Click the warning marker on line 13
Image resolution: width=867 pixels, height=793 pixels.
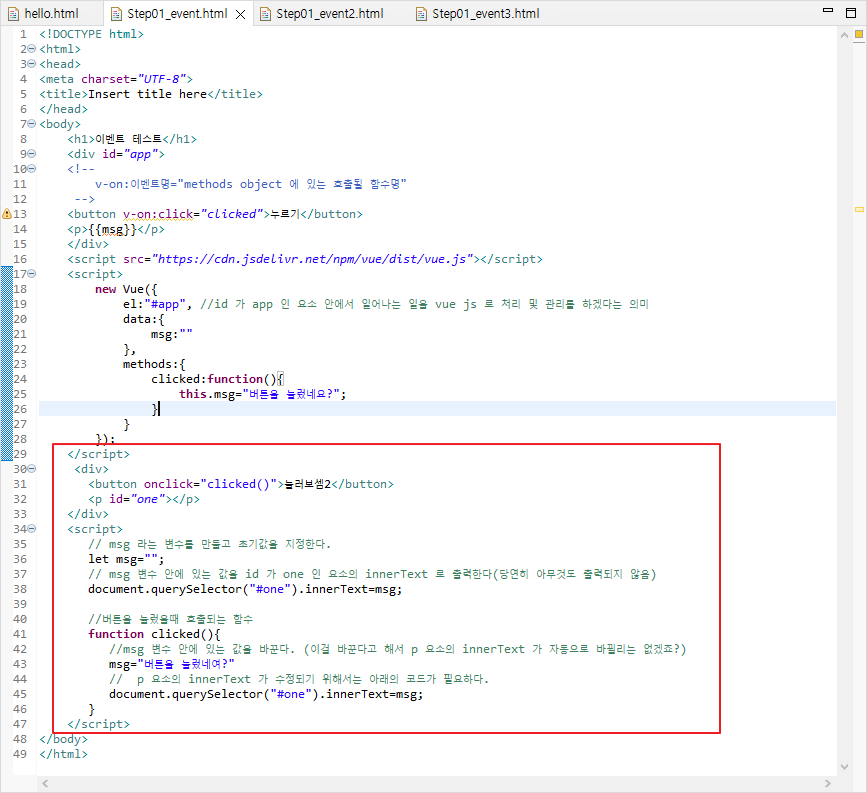(x=7, y=213)
